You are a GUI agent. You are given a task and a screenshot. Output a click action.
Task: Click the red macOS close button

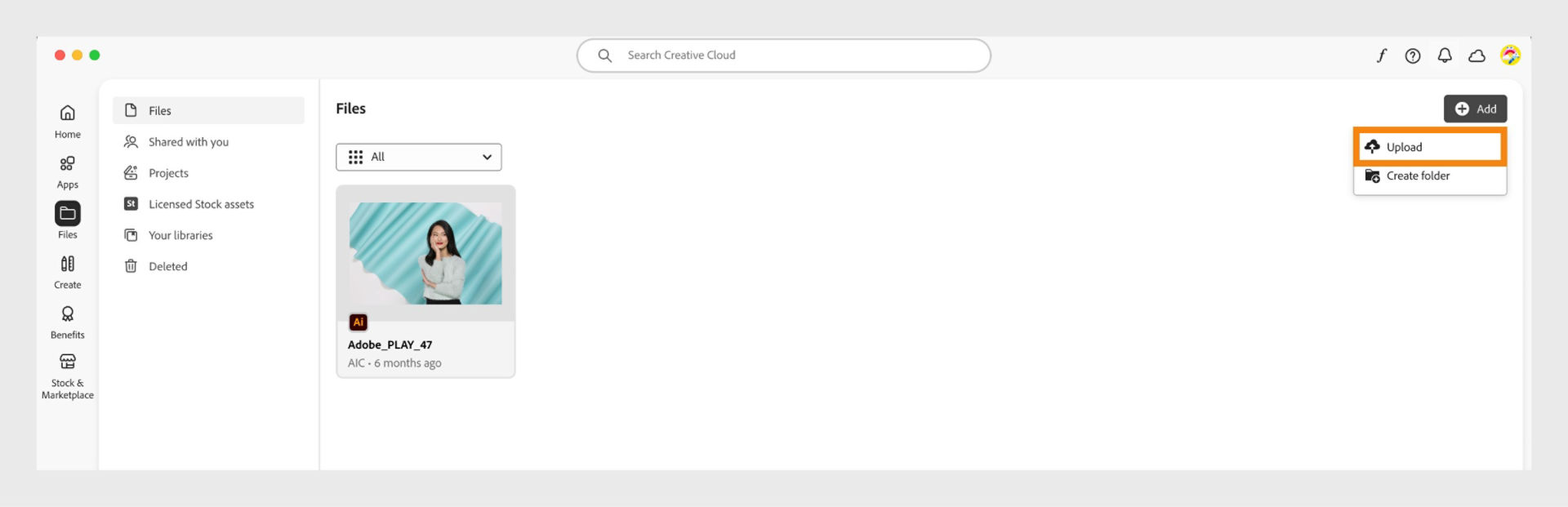(60, 55)
